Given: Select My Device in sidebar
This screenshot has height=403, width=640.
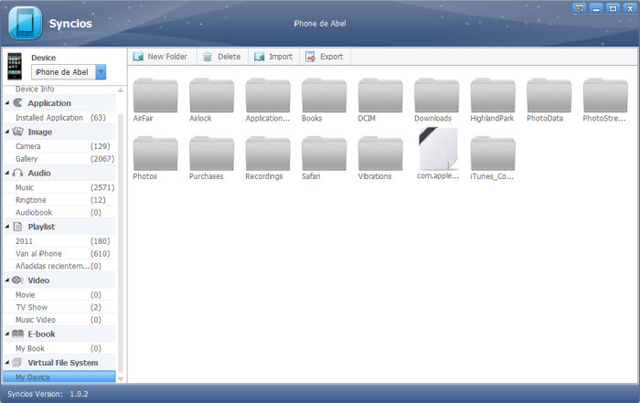Looking at the screenshot, I should tap(60, 377).
